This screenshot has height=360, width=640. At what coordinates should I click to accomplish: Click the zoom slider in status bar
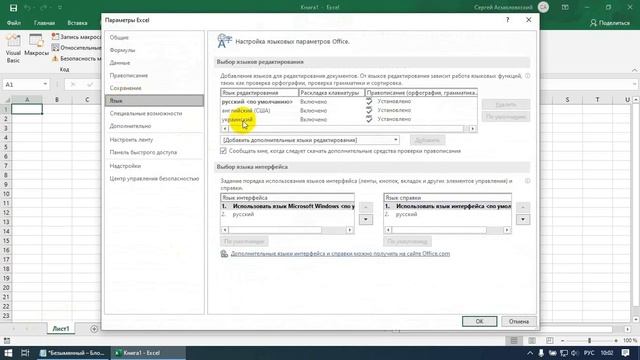[589, 340]
